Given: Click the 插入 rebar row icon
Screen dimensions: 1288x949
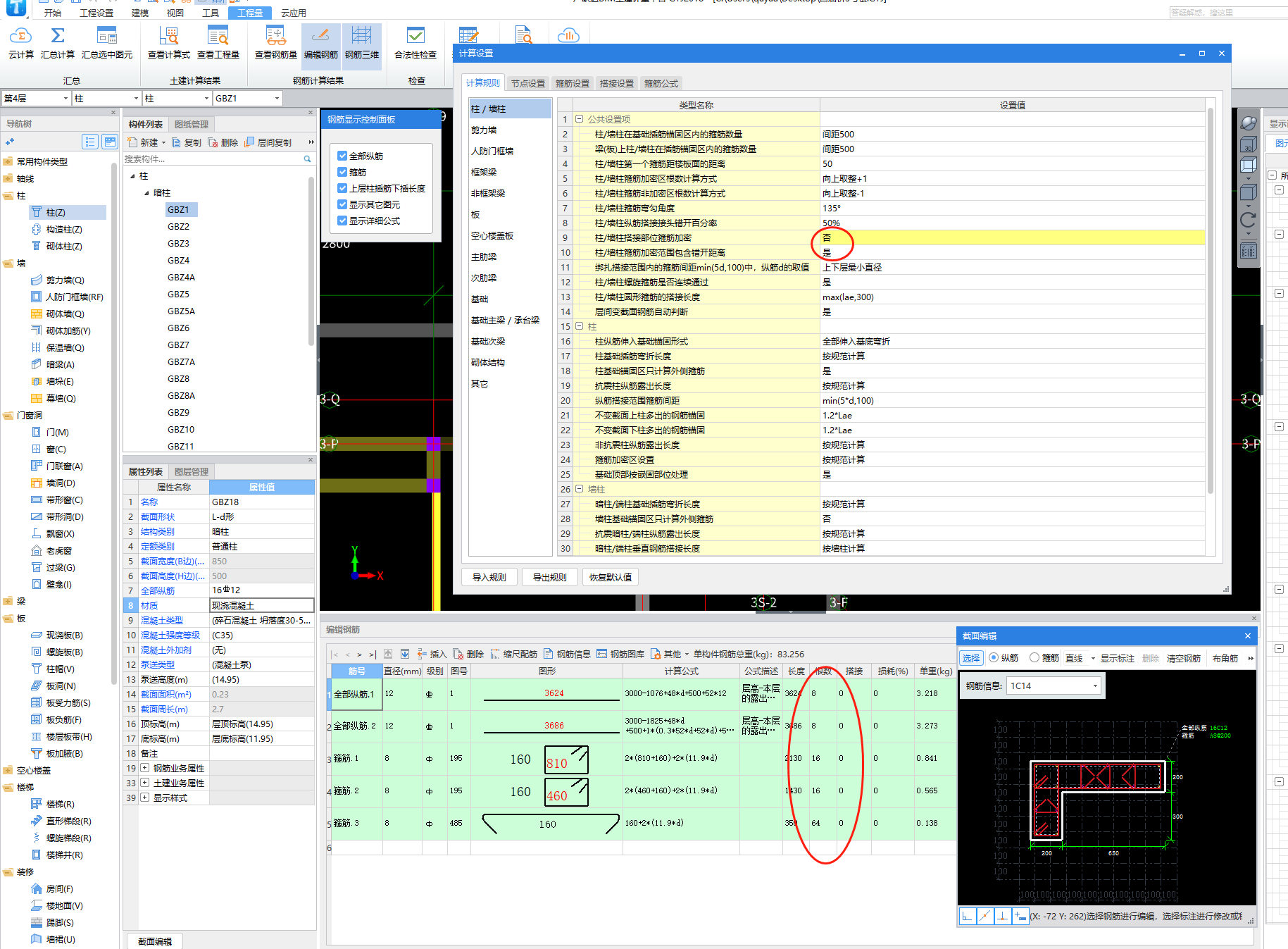Looking at the screenshot, I should coord(422,654).
